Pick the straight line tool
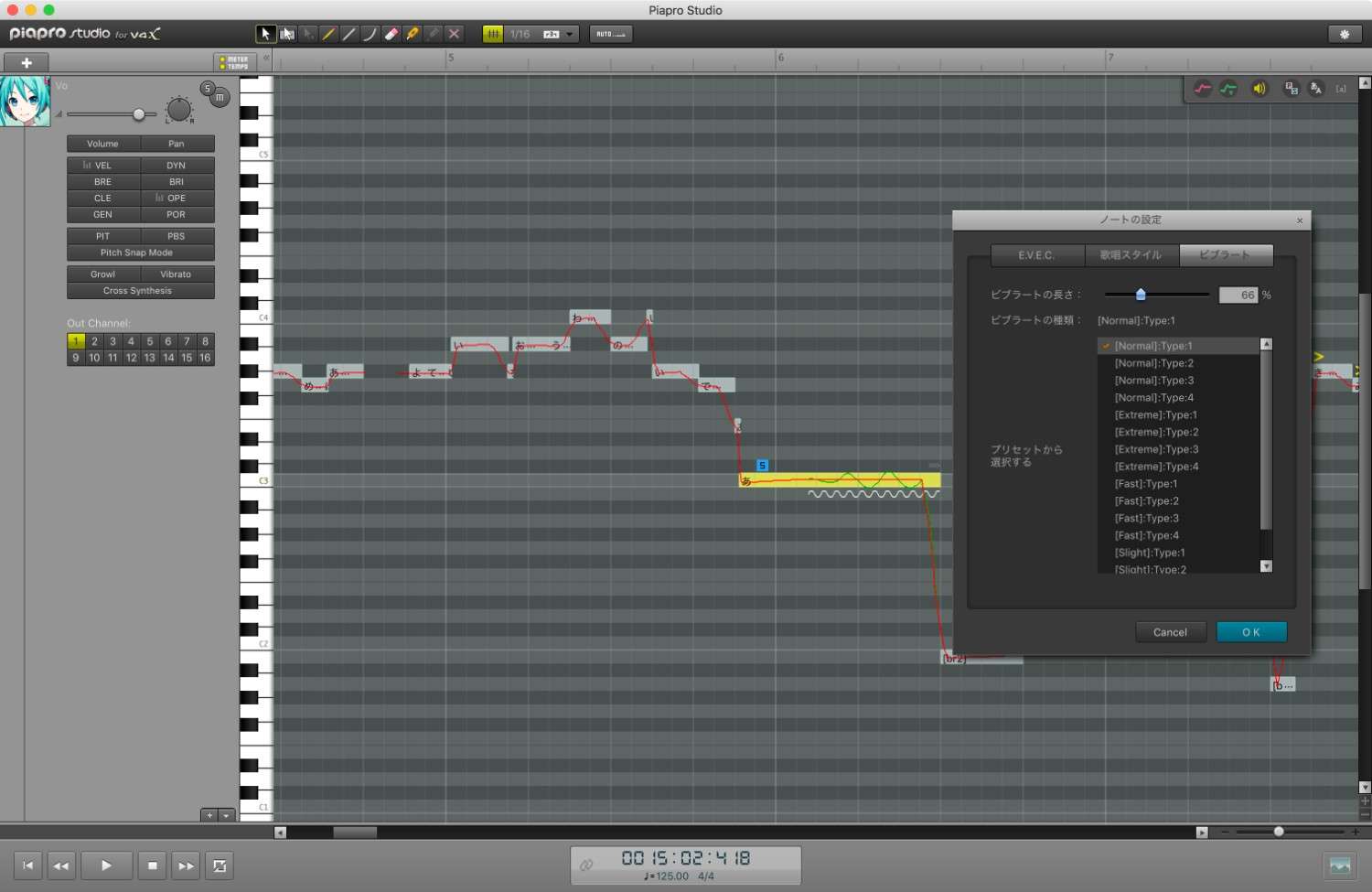 349,34
